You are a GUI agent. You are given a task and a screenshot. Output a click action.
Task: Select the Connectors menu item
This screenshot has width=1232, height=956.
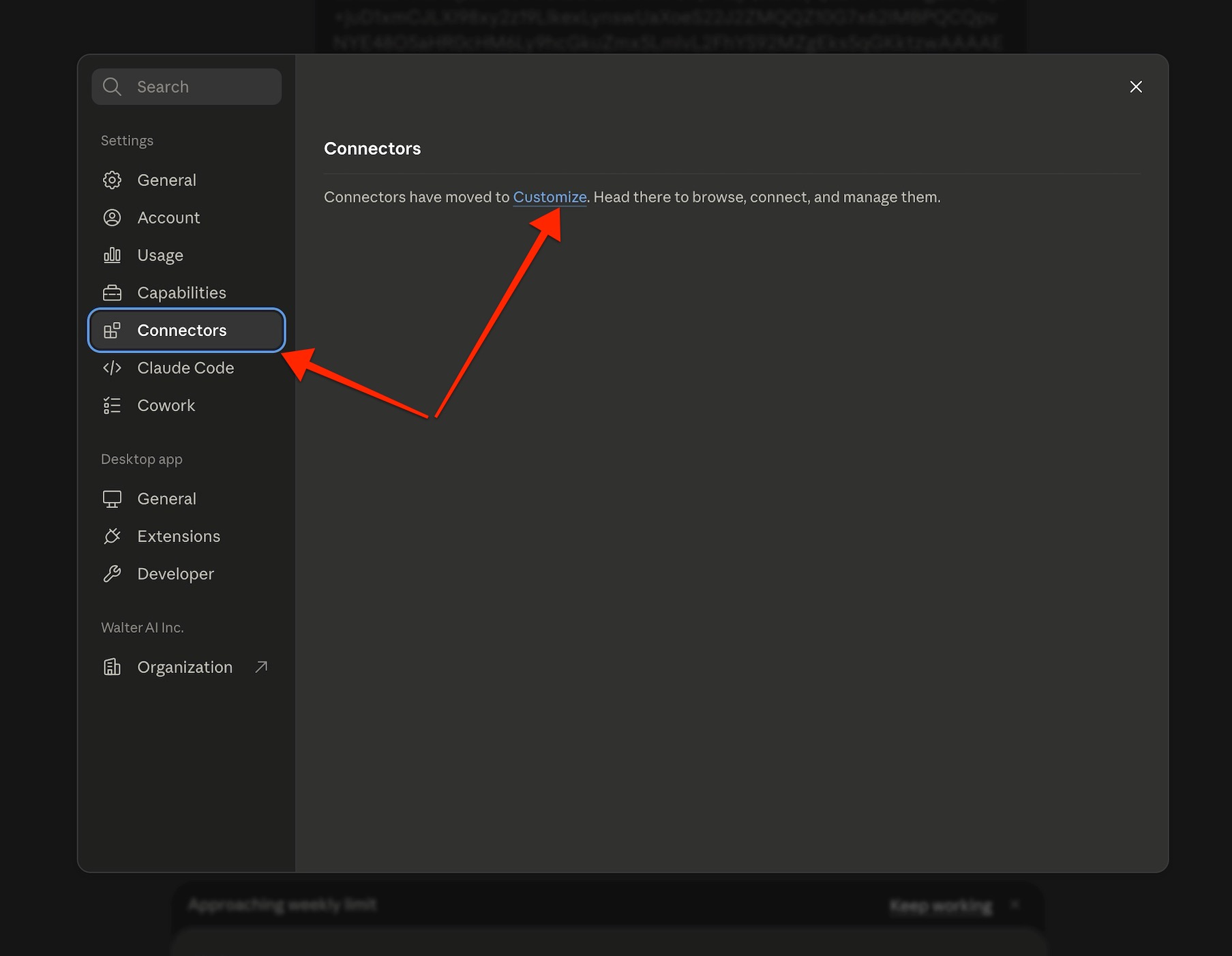[x=187, y=330]
